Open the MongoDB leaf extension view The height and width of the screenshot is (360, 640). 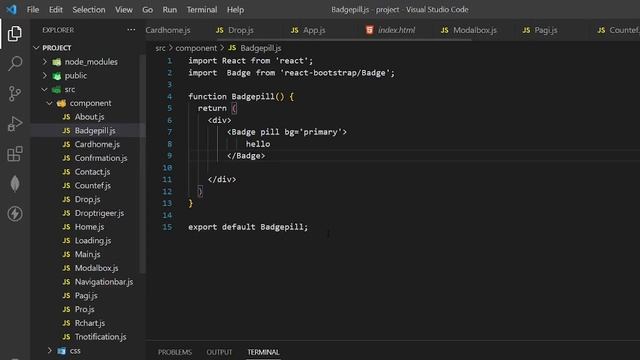(x=15, y=184)
